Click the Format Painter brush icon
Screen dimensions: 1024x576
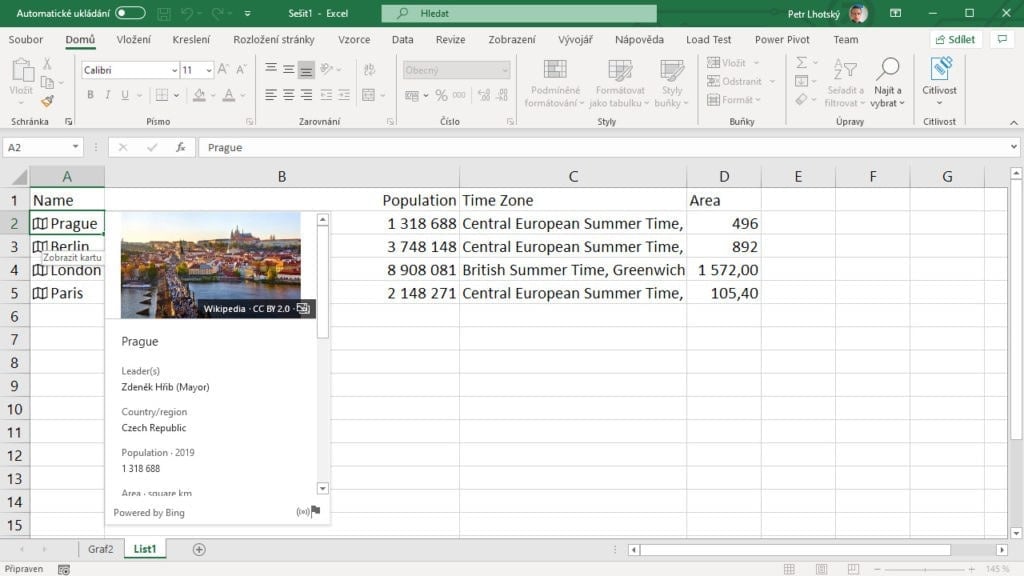tap(47, 101)
